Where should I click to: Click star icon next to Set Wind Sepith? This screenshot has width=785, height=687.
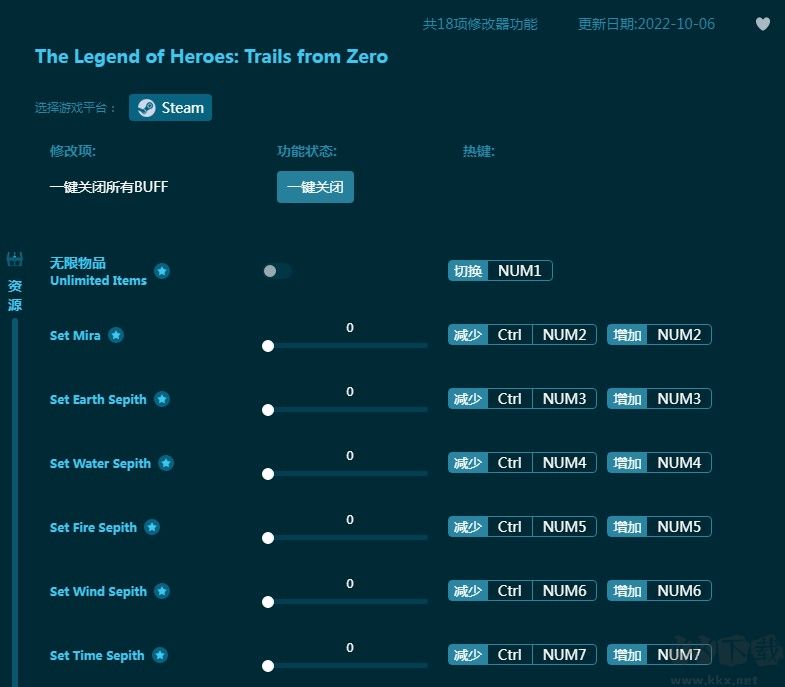[162, 591]
